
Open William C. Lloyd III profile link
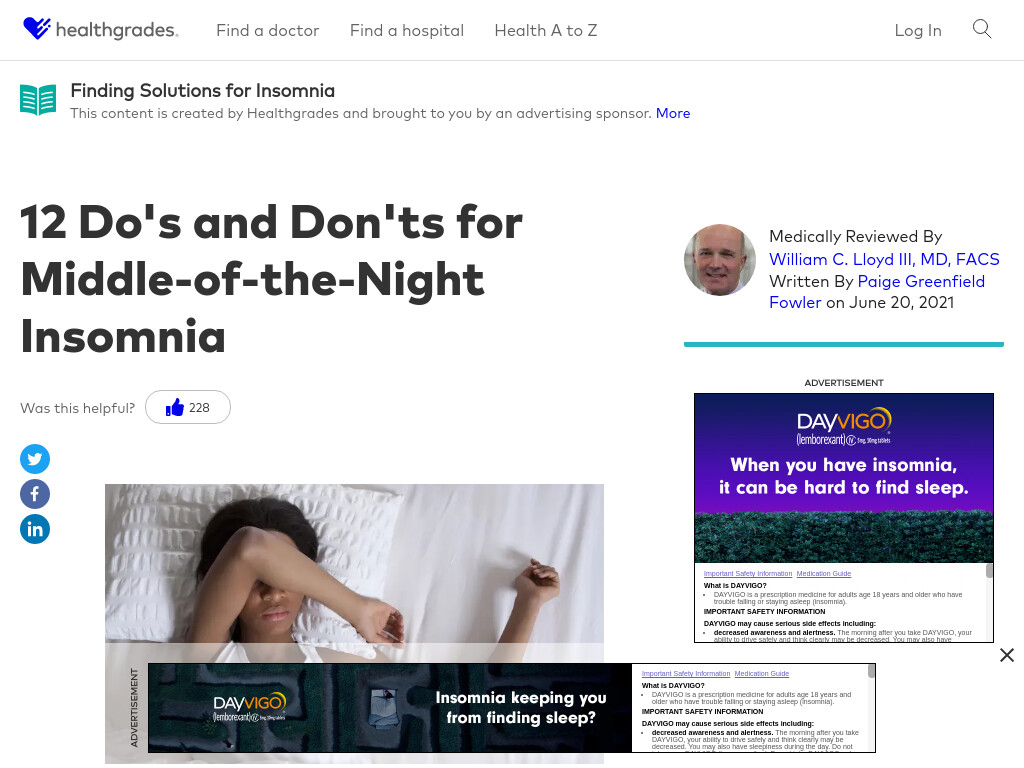click(x=884, y=259)
